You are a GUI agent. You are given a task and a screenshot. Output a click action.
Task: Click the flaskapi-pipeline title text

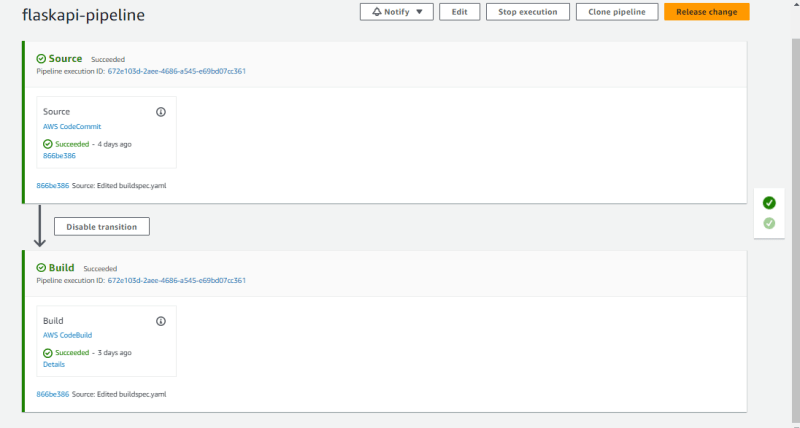pyautogui.click(x=83, y=15)
